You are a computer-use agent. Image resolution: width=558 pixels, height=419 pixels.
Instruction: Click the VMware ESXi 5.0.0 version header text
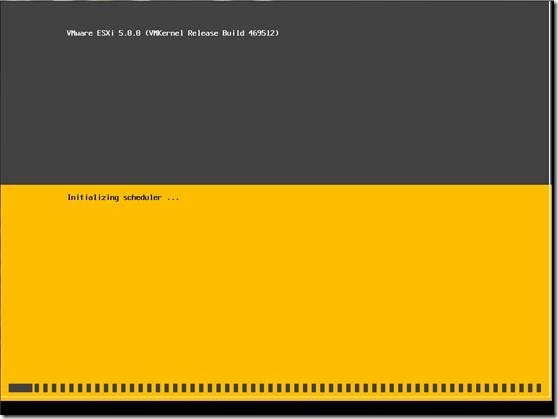coord(173,33)
